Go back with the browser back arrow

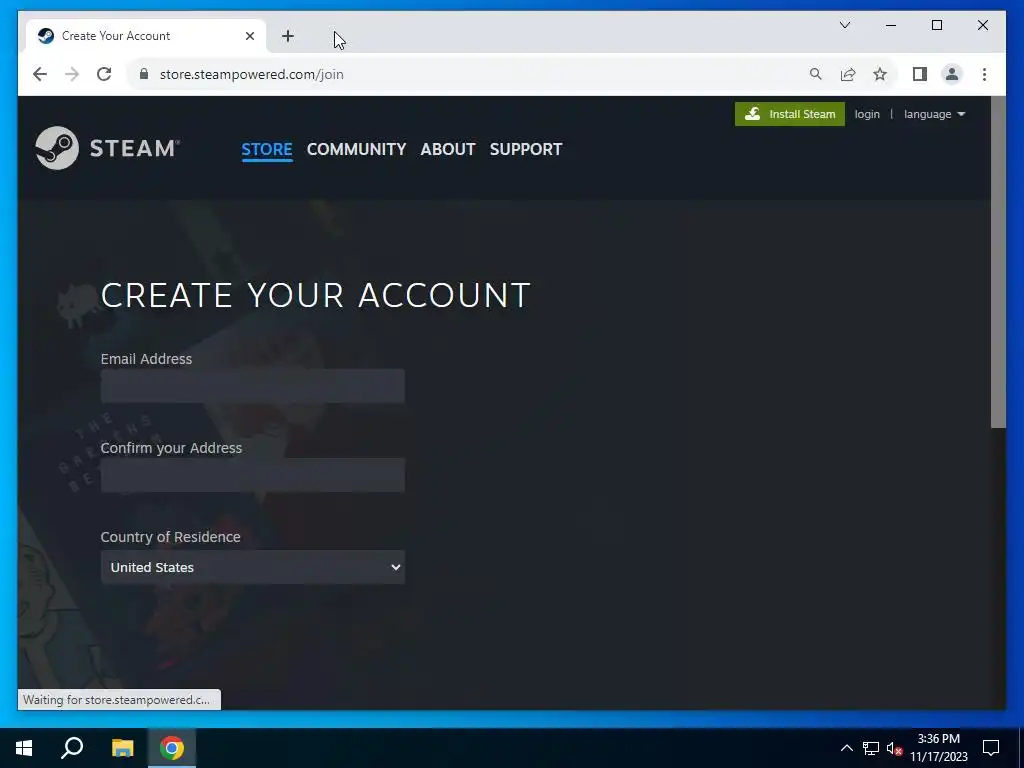point(40,74)
